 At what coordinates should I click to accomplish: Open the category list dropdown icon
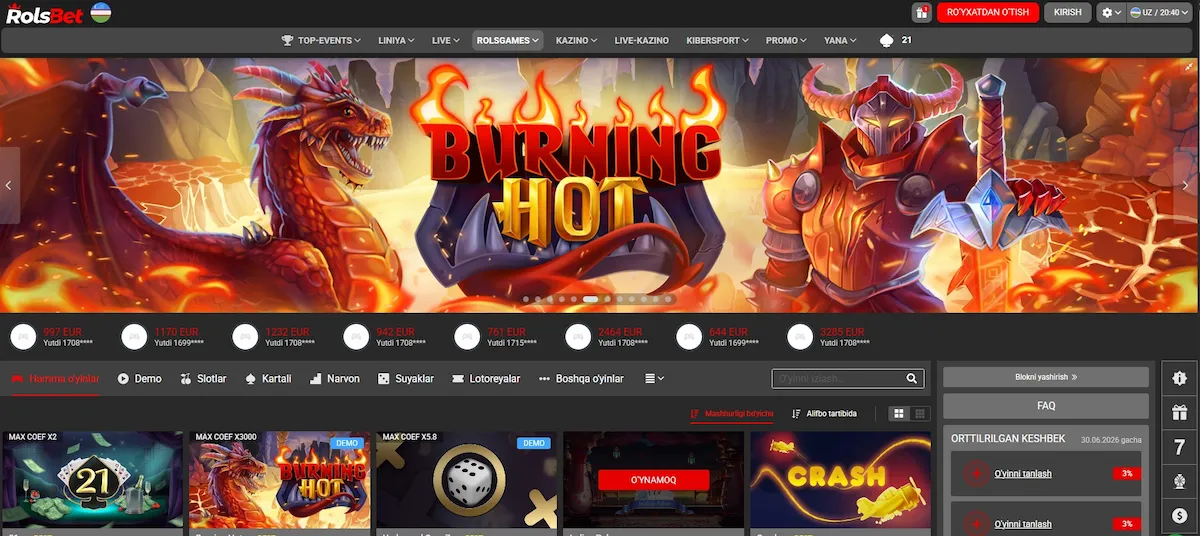(654, 379)
